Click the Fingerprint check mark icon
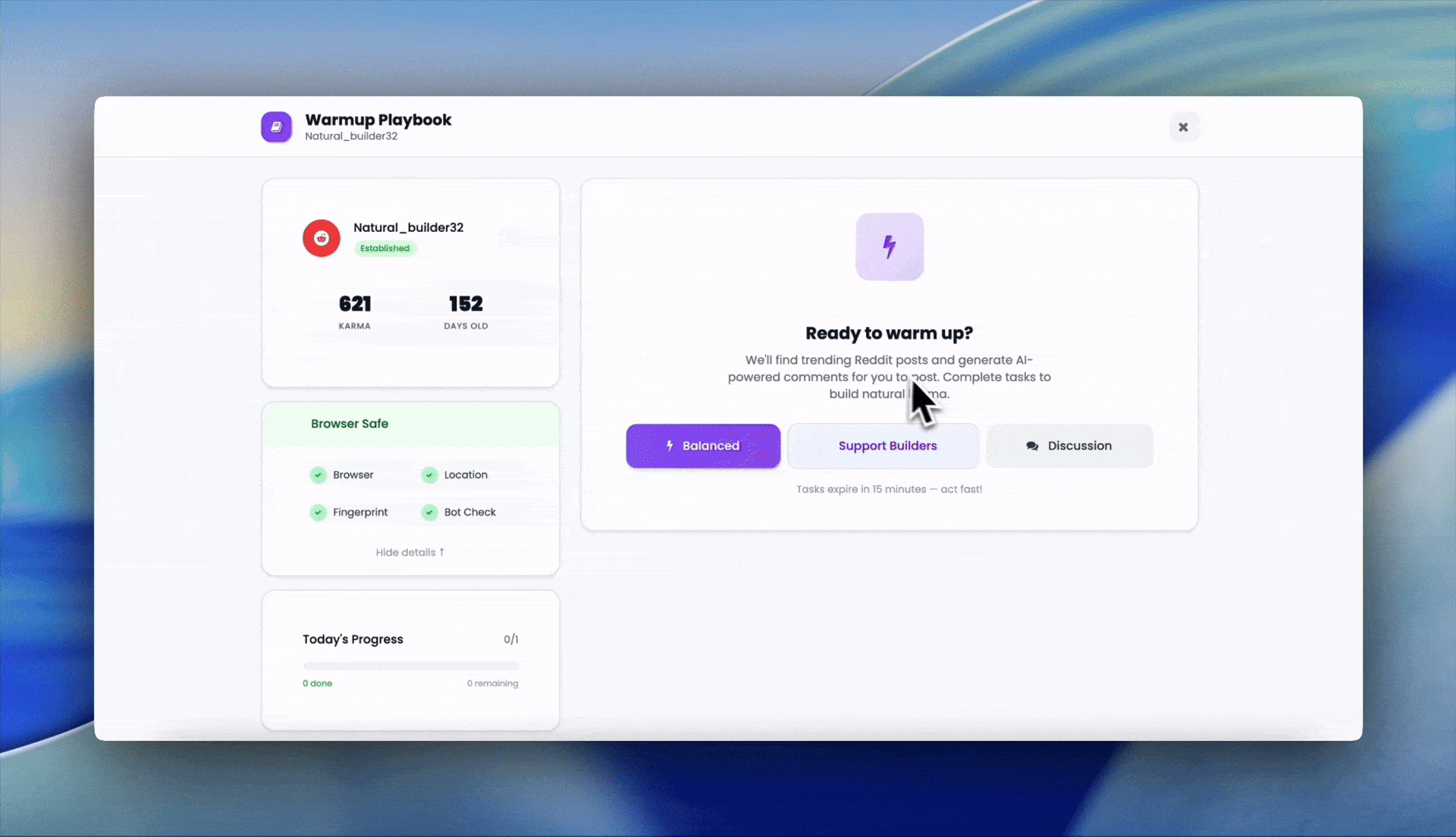Image resolution: width=1456 pixels, height=837 pixels. [x=318, y=512]
